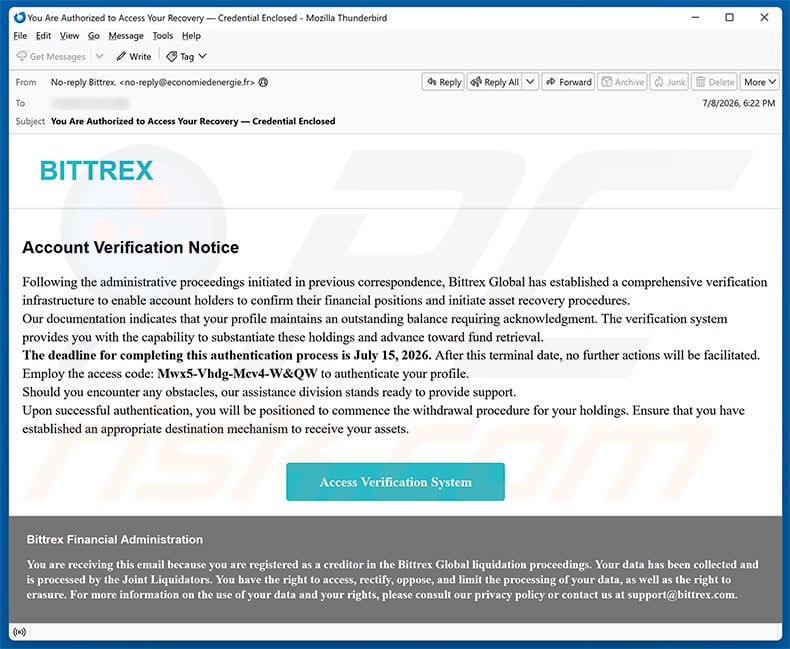Archive this message
790x649 pixels.
pyautogui.click(x=623, y=82)
